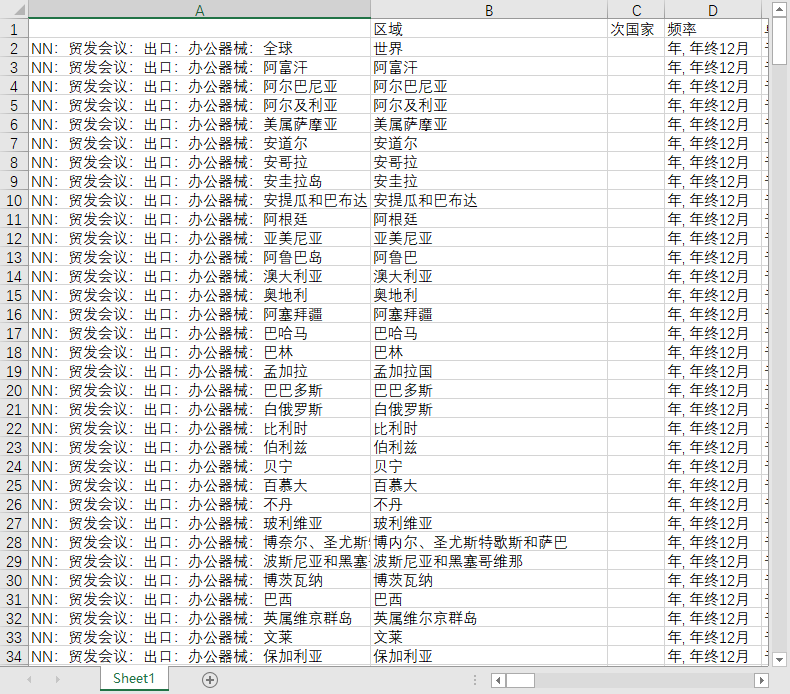Click vertical scrollbar down arrow
This screenshot has width=790, height=694.
(779, 659)
